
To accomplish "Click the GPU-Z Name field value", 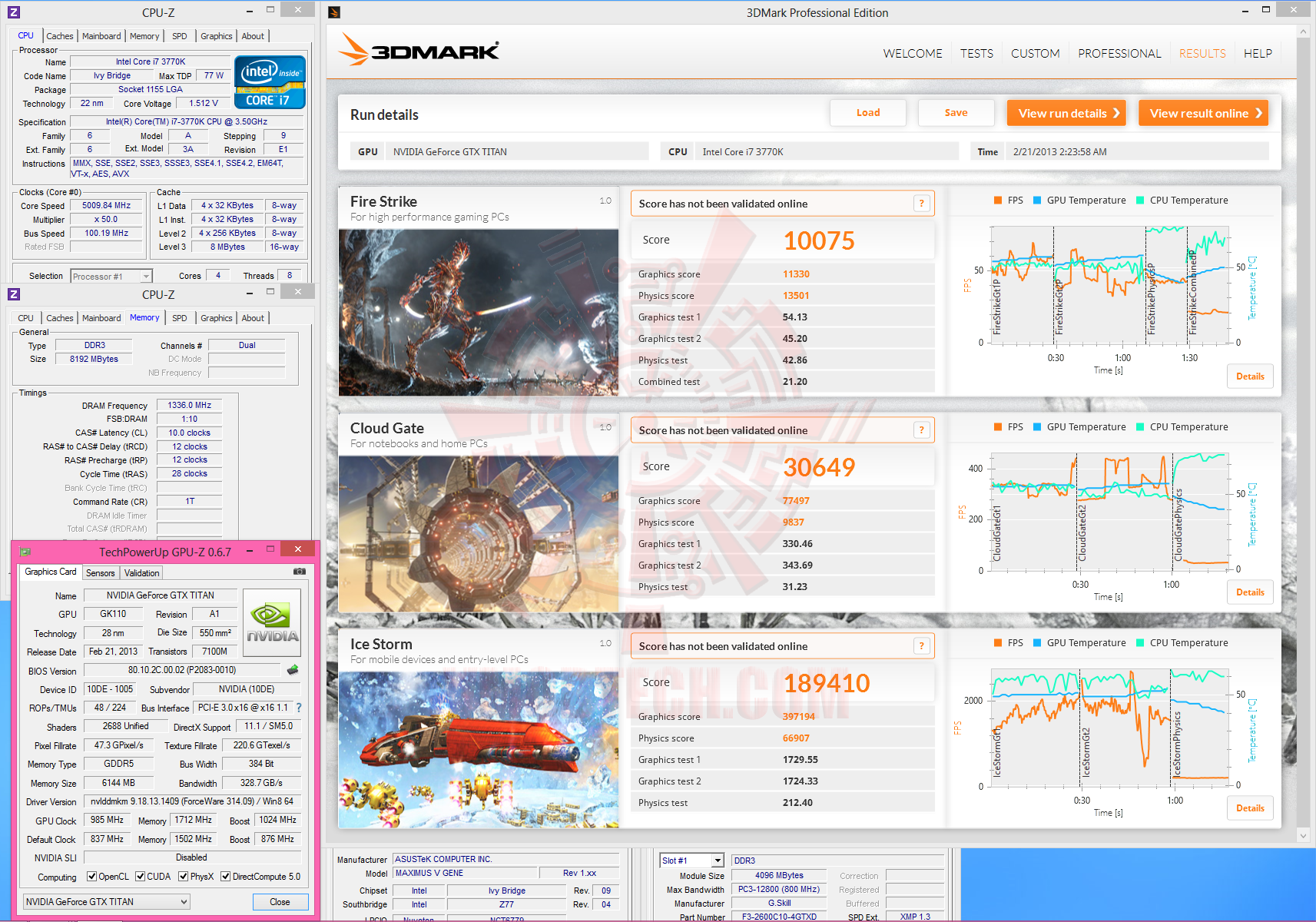I will (x=161, y=595).
